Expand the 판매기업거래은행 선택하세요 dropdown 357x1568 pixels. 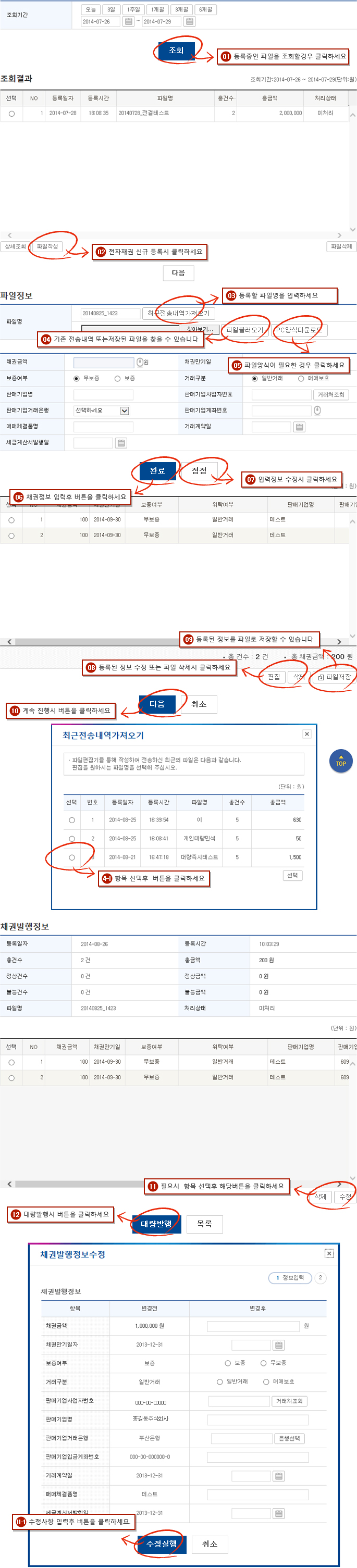click(x=124, y=411)
